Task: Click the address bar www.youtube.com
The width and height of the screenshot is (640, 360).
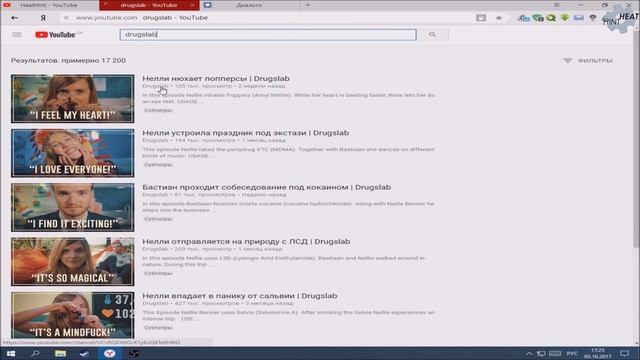Action: pos(107,18)
